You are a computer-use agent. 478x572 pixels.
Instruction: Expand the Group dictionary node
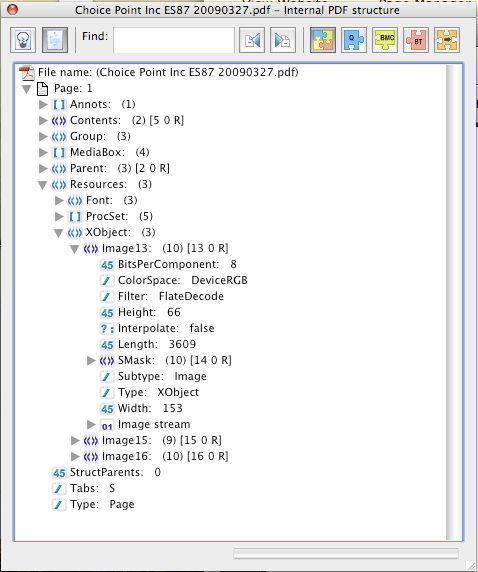click(x=43, y=136)
